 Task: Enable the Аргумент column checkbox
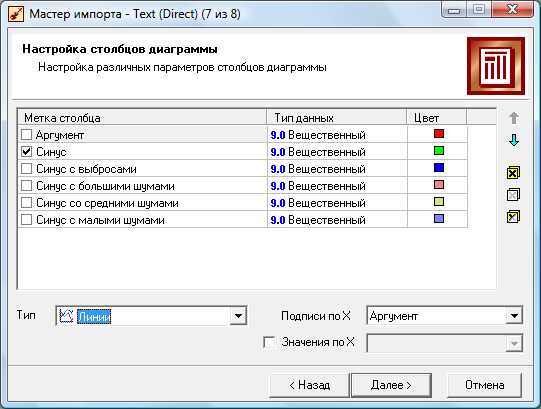pos(27,135)
